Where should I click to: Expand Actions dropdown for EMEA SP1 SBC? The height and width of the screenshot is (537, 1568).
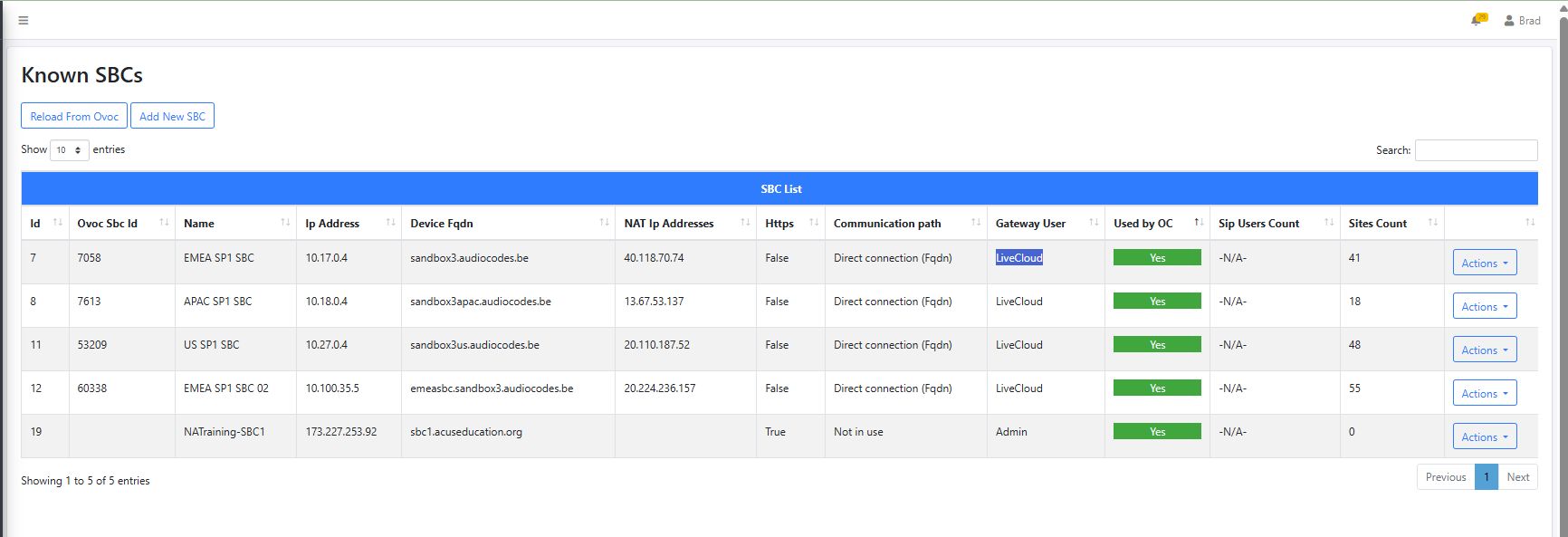pos(1484,263)
